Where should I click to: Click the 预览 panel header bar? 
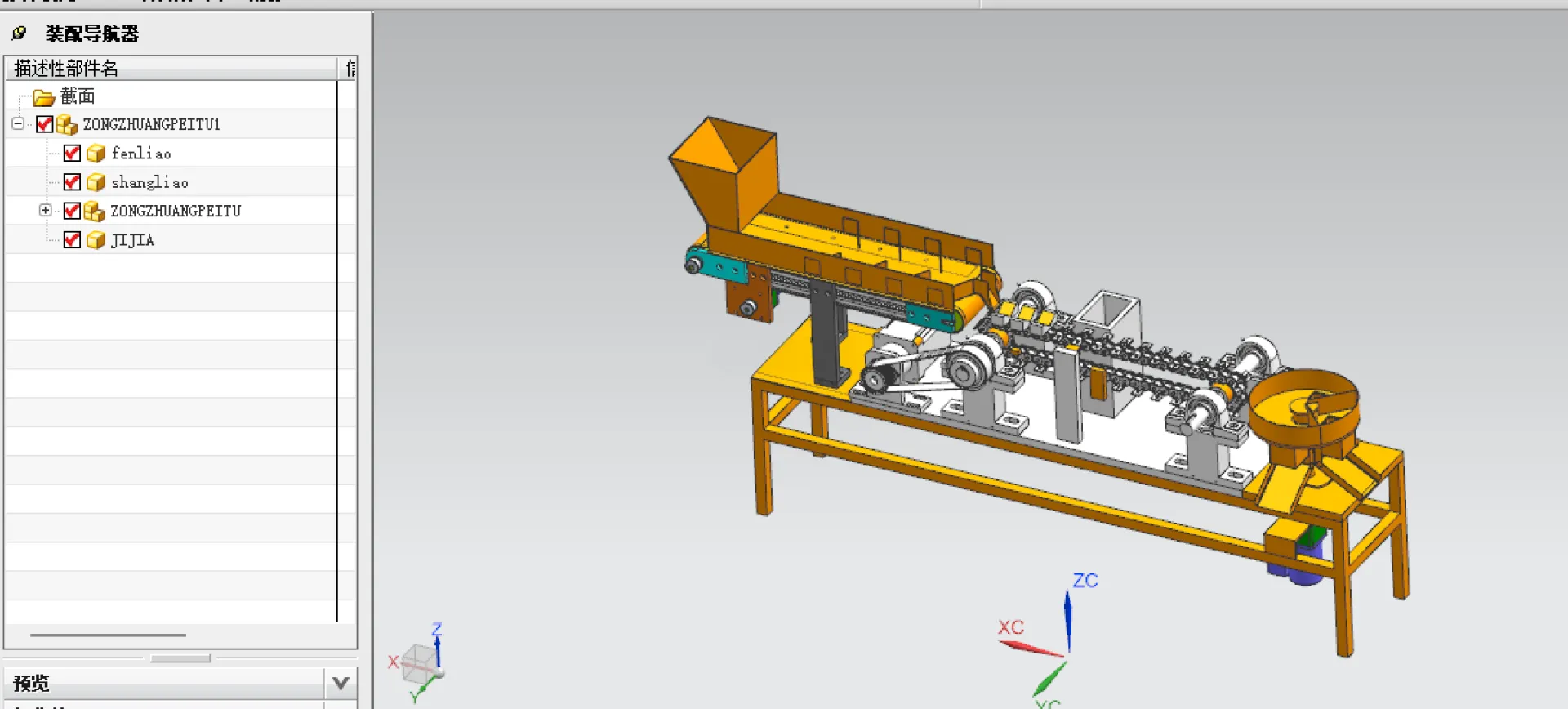click(x=180, y=683)
